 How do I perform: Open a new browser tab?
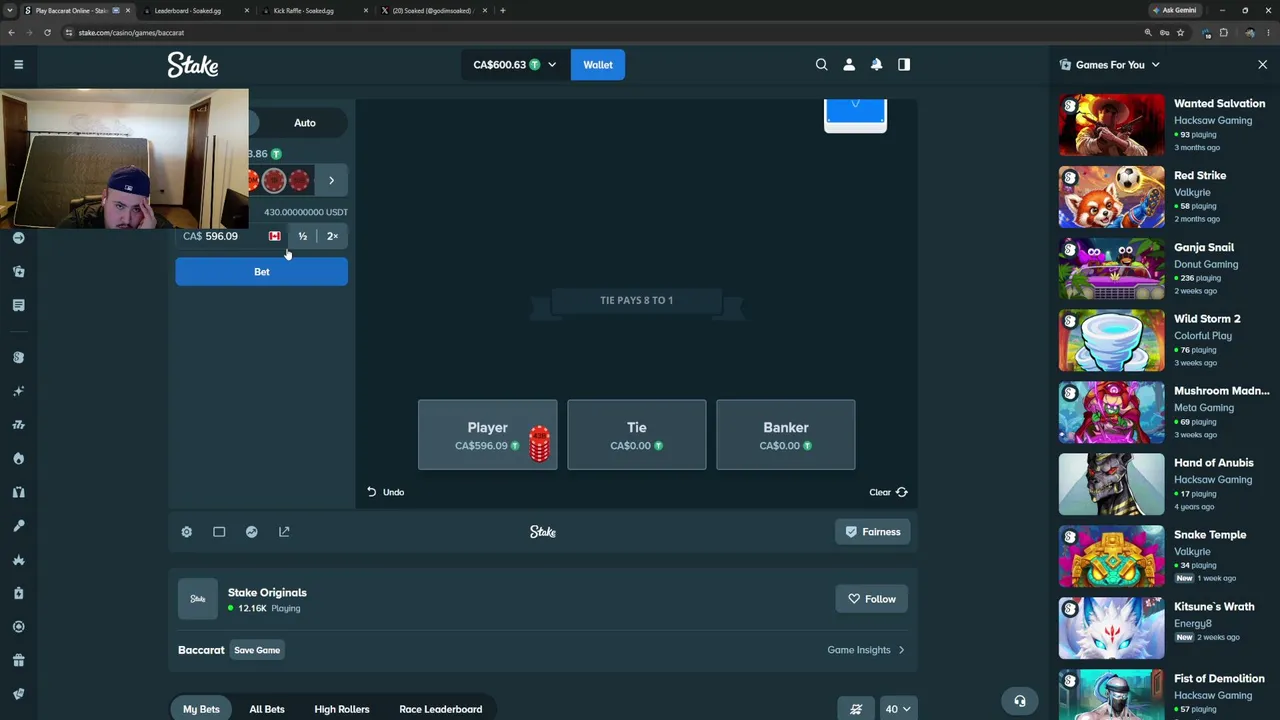[x=503, y=10]
